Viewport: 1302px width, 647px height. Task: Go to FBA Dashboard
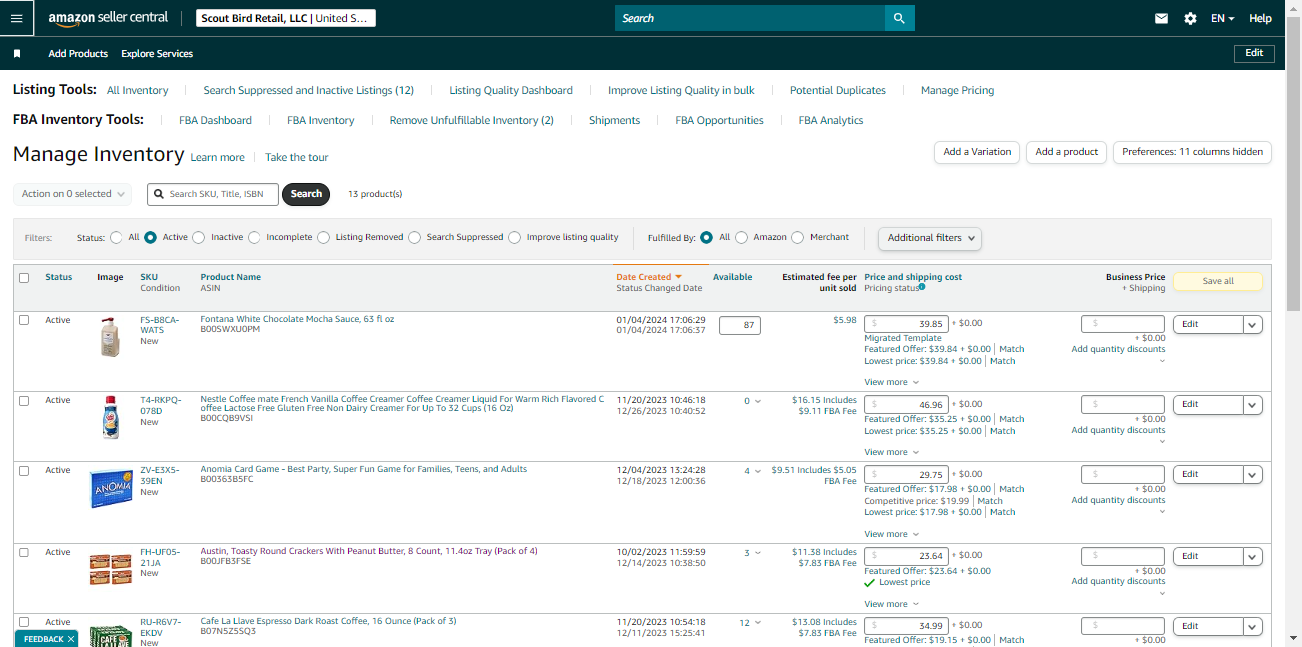(x=215, y=120)
